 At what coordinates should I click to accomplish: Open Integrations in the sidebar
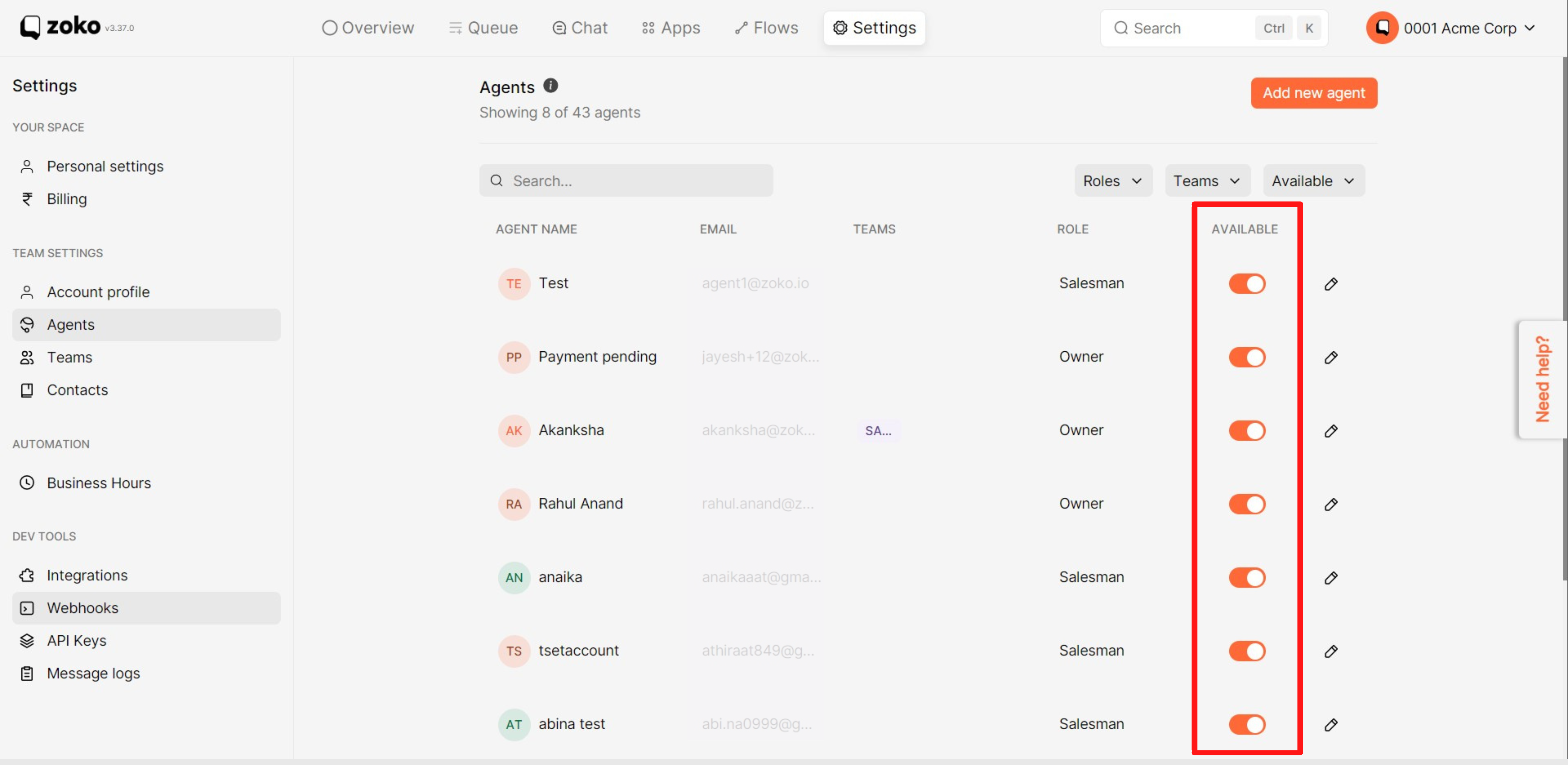[x=87, y=575]
